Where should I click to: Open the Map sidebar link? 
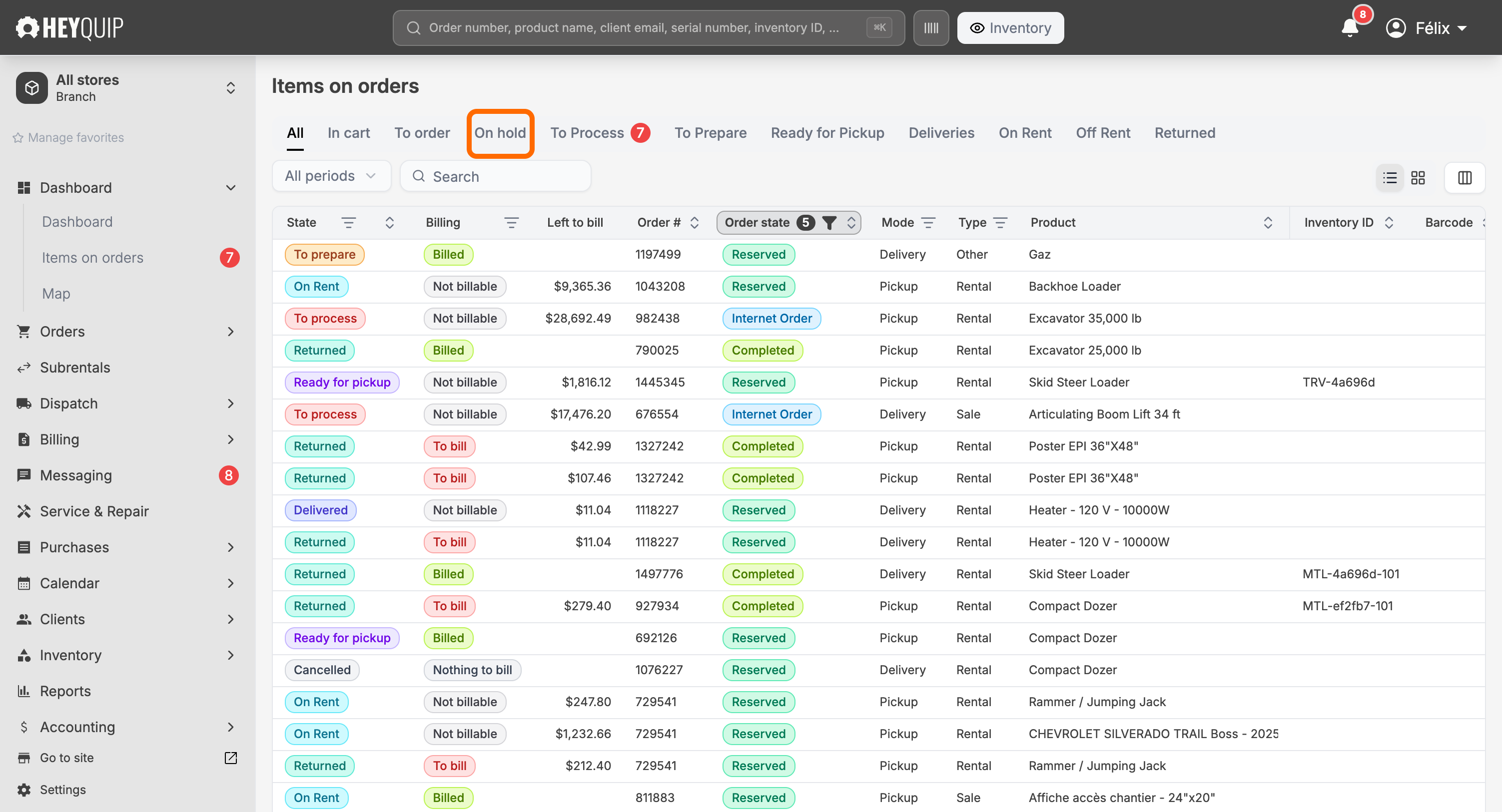tap(56, 294)
